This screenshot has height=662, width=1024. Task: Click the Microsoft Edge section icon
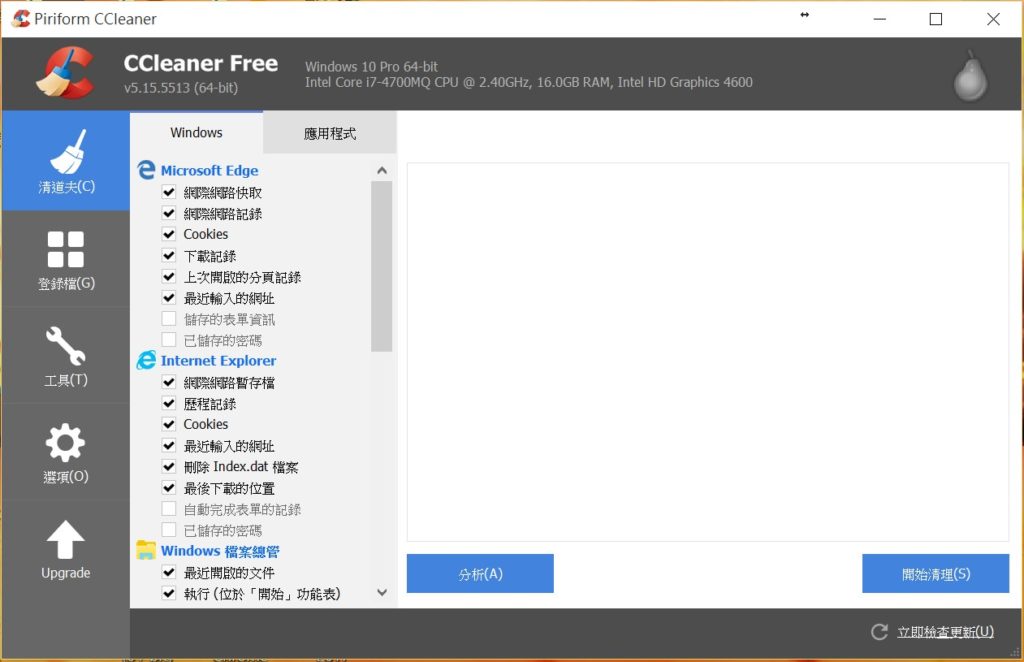pyautogui.click(x=146, y=170)
